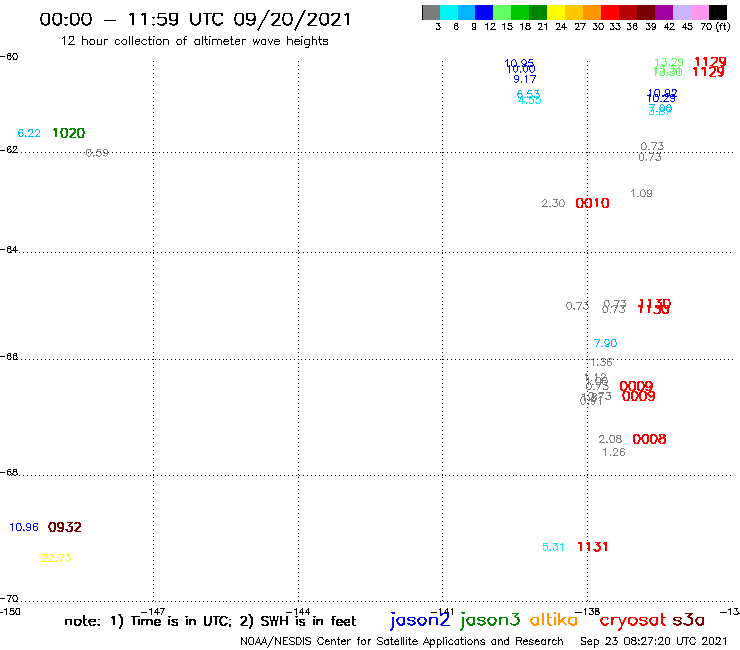Select the green time label '1020'

point(68,133)
